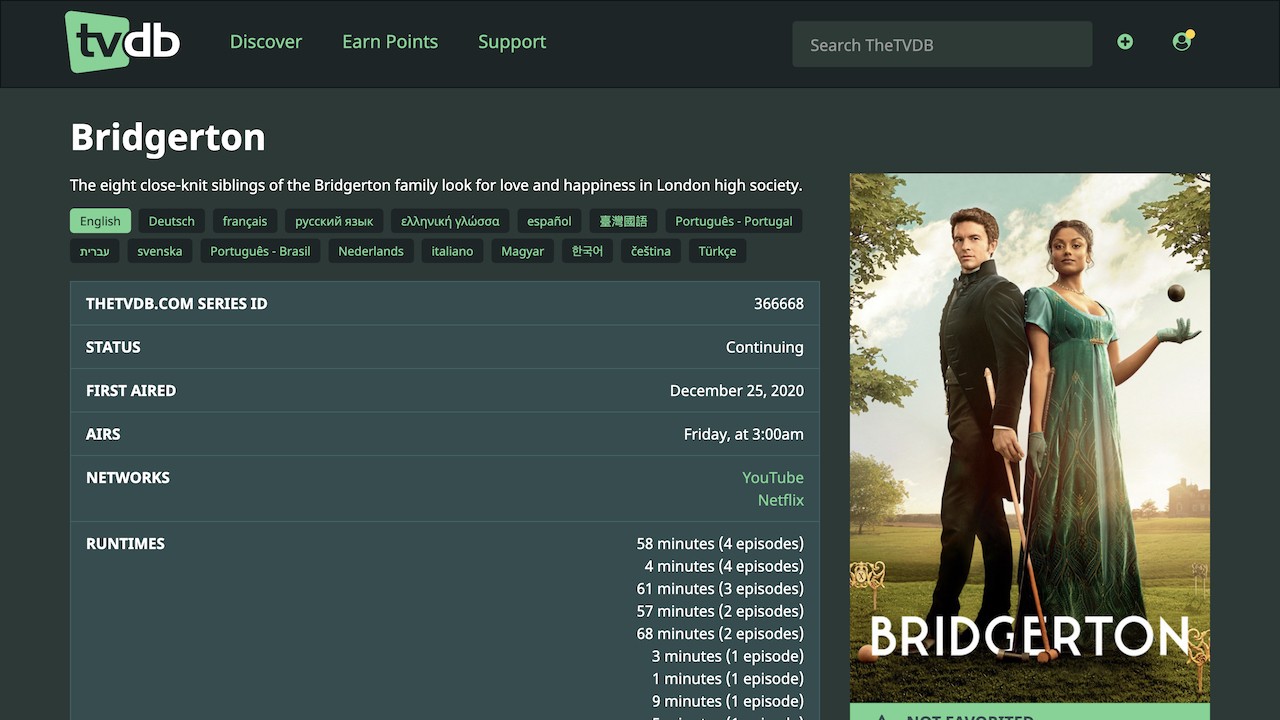Open the Discover menu
This screenshot has height=720, width=1280.
(266, 42)
